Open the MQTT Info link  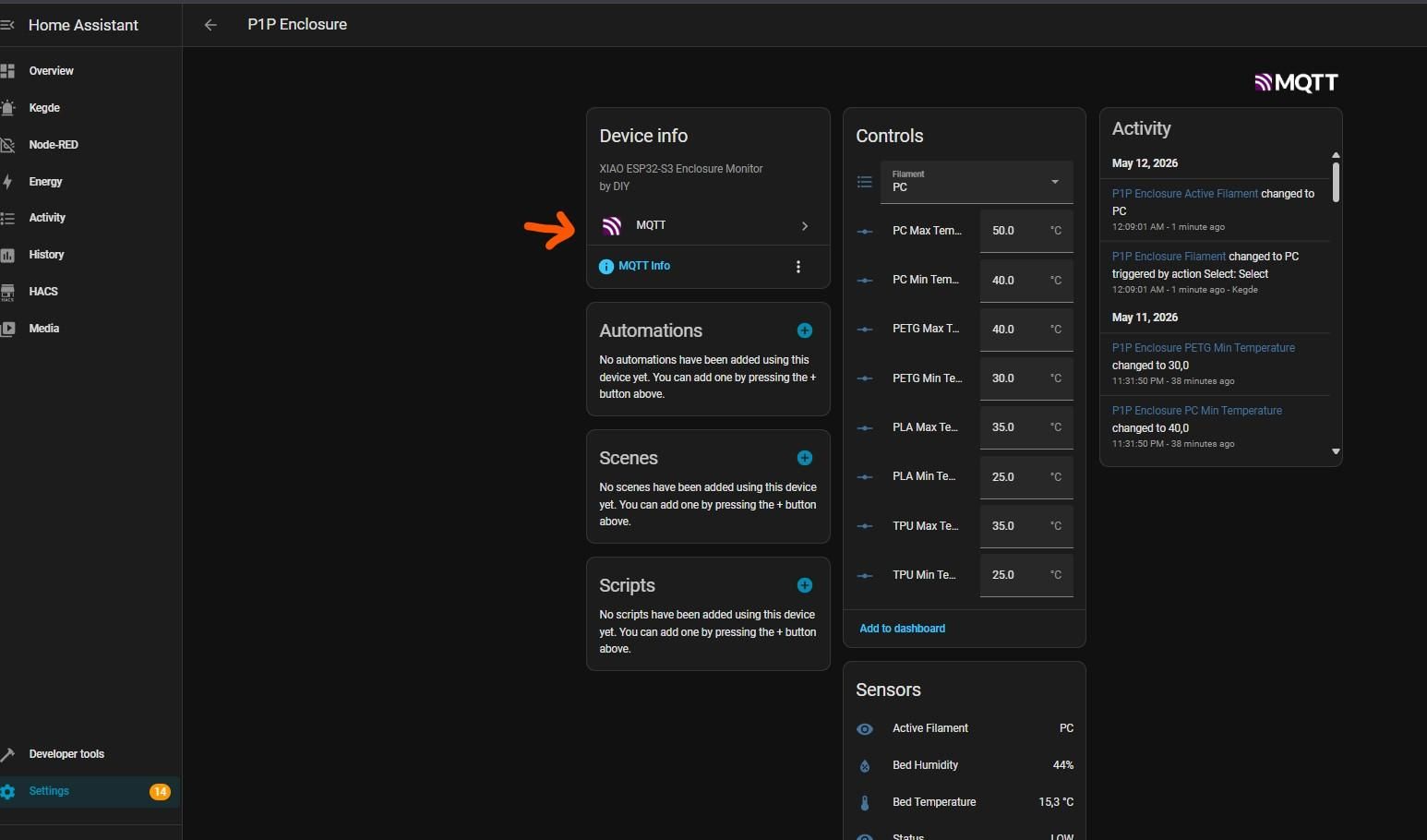tap(644, 266)
